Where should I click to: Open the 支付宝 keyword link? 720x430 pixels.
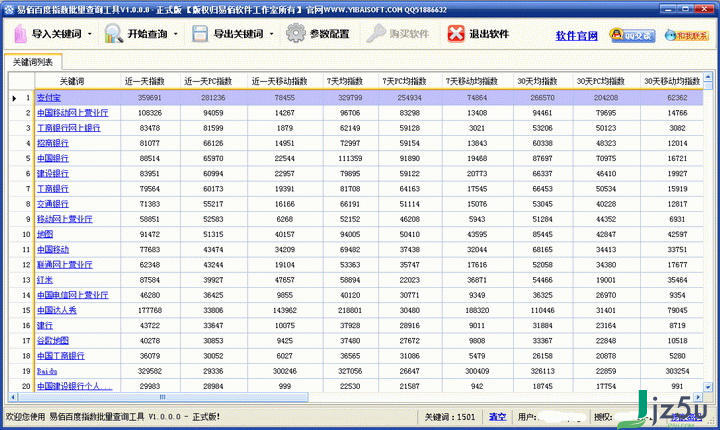point(49,97)
